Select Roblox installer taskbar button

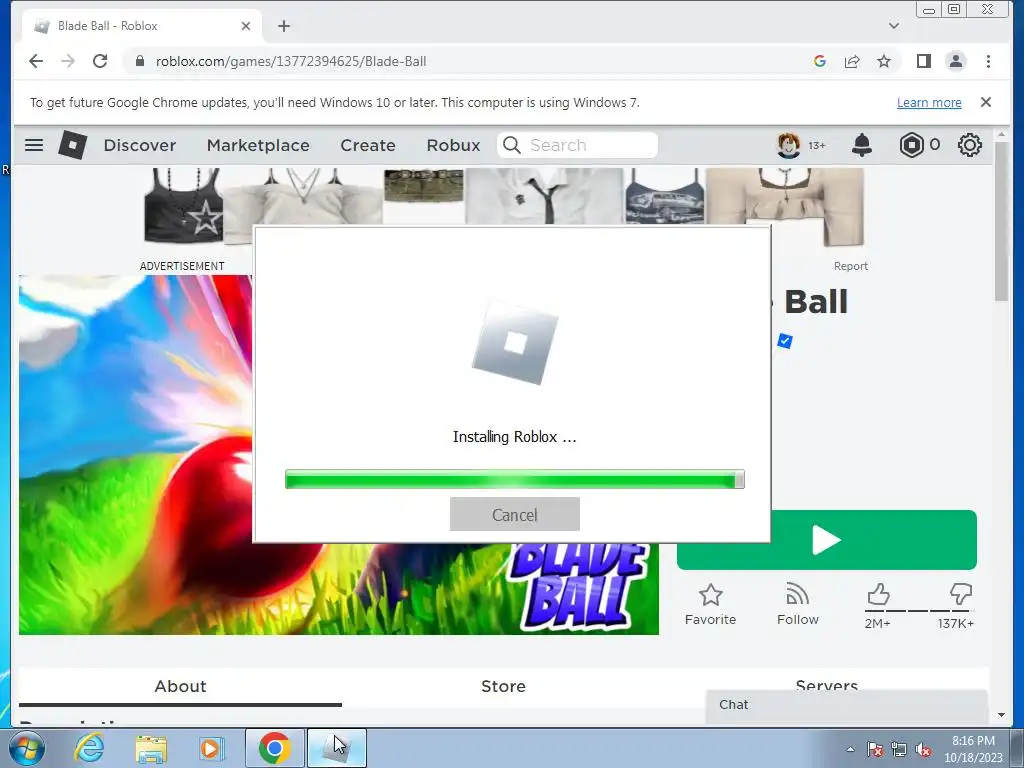pyautogui.click(x=336, y=748)
